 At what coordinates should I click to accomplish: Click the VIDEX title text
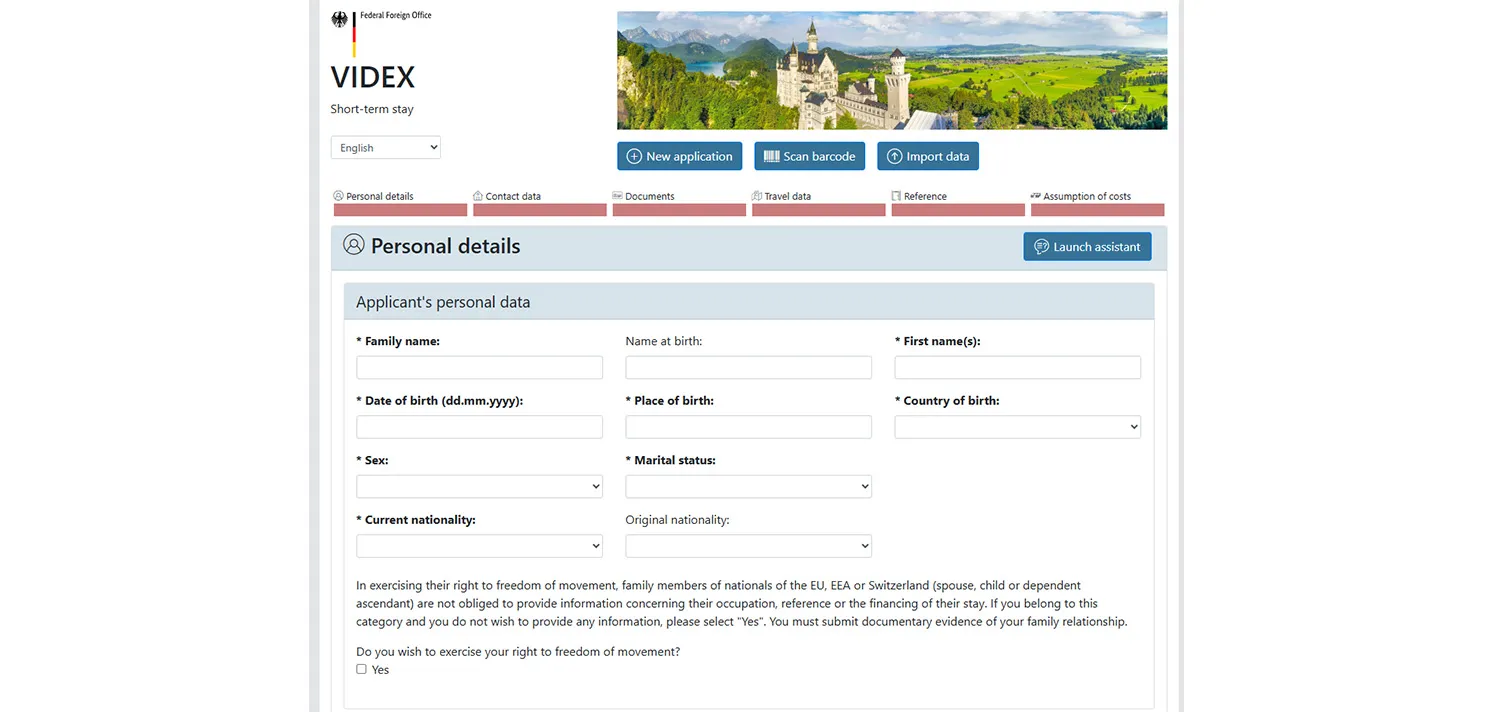373,77
